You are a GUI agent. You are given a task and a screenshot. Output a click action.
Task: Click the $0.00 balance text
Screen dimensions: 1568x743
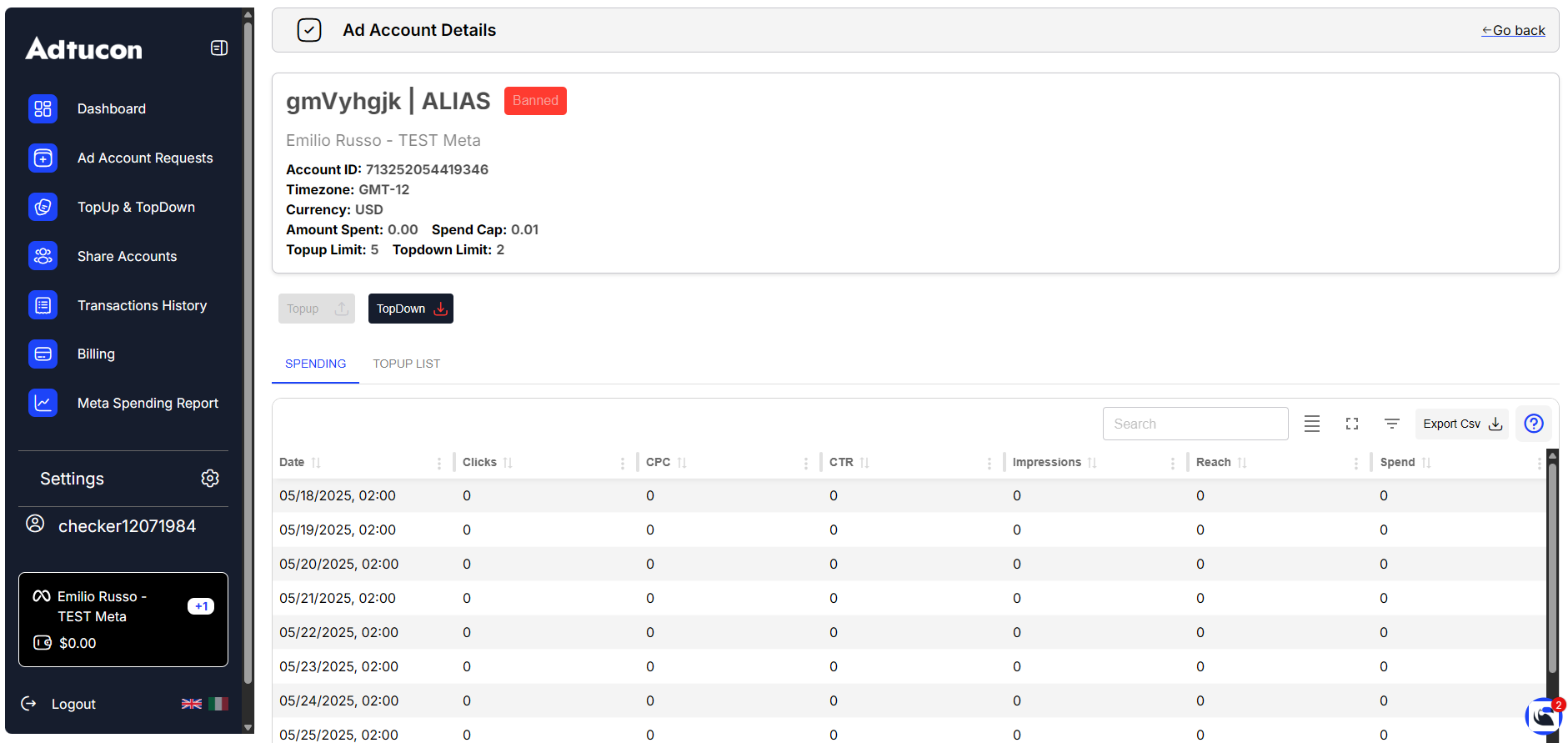click(x=78, y=643)
